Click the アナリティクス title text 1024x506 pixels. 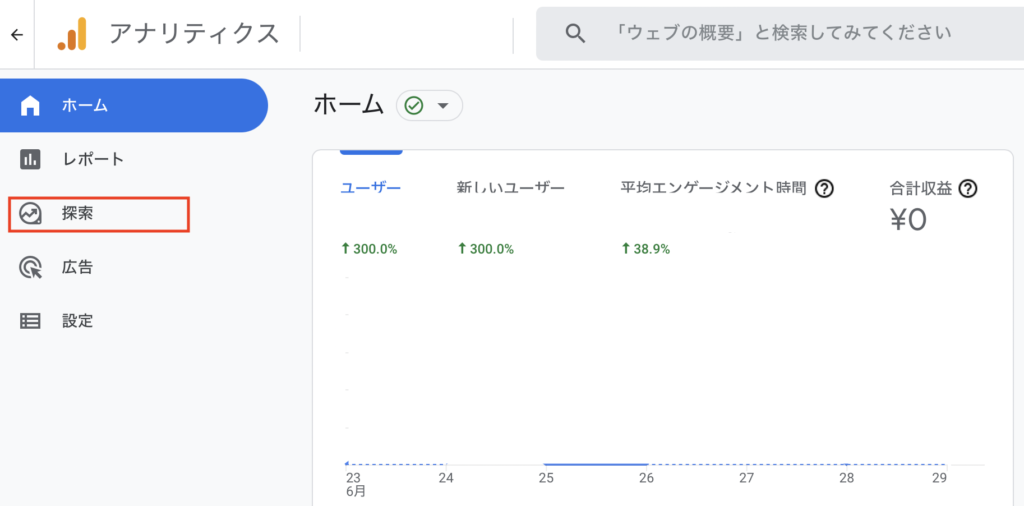194,34
